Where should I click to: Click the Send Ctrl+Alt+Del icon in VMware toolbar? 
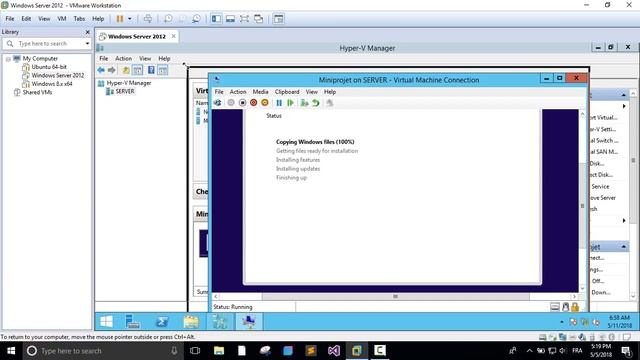pos(148,19)
